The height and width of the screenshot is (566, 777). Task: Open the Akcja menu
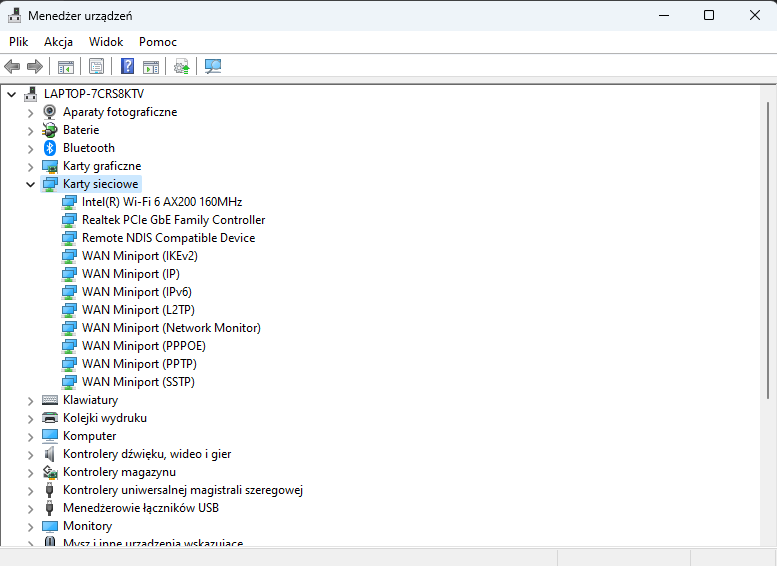click(58, 42)
